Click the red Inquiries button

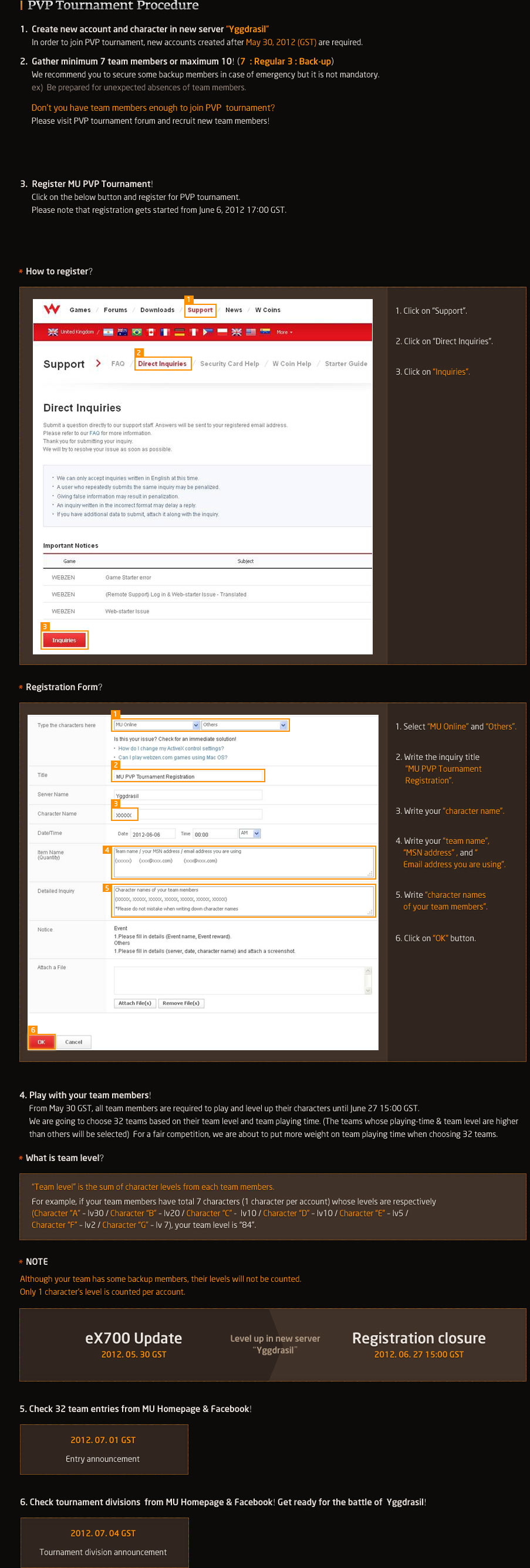click(64, 640)
